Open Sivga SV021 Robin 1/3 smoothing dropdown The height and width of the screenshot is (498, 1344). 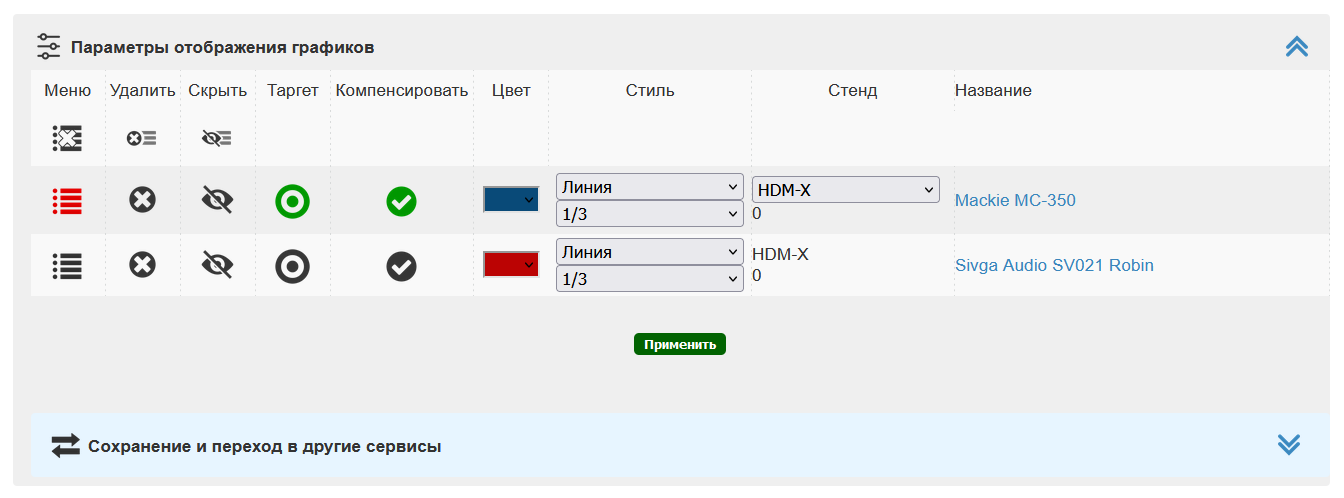click(649, 279)
